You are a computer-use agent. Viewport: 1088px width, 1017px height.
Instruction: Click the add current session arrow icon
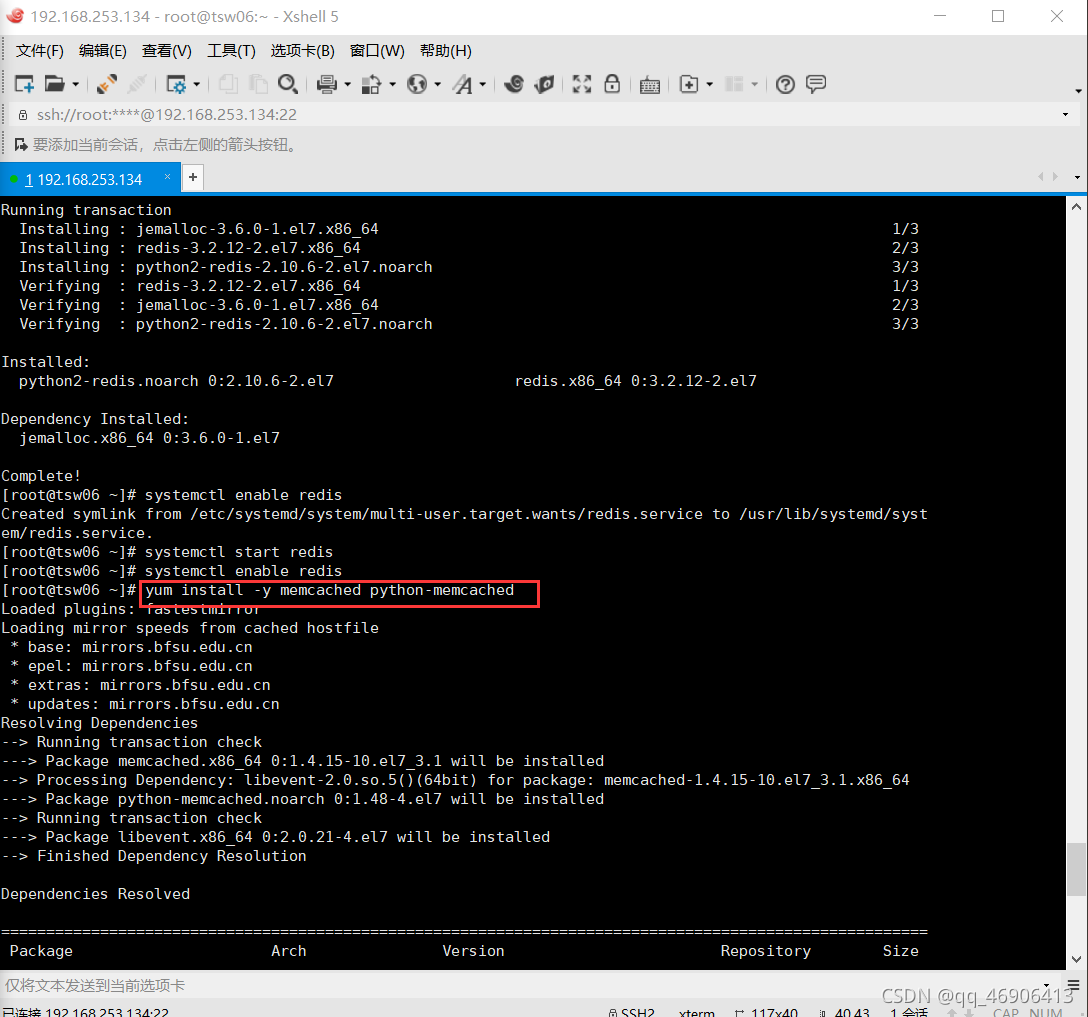pos(21,144)
